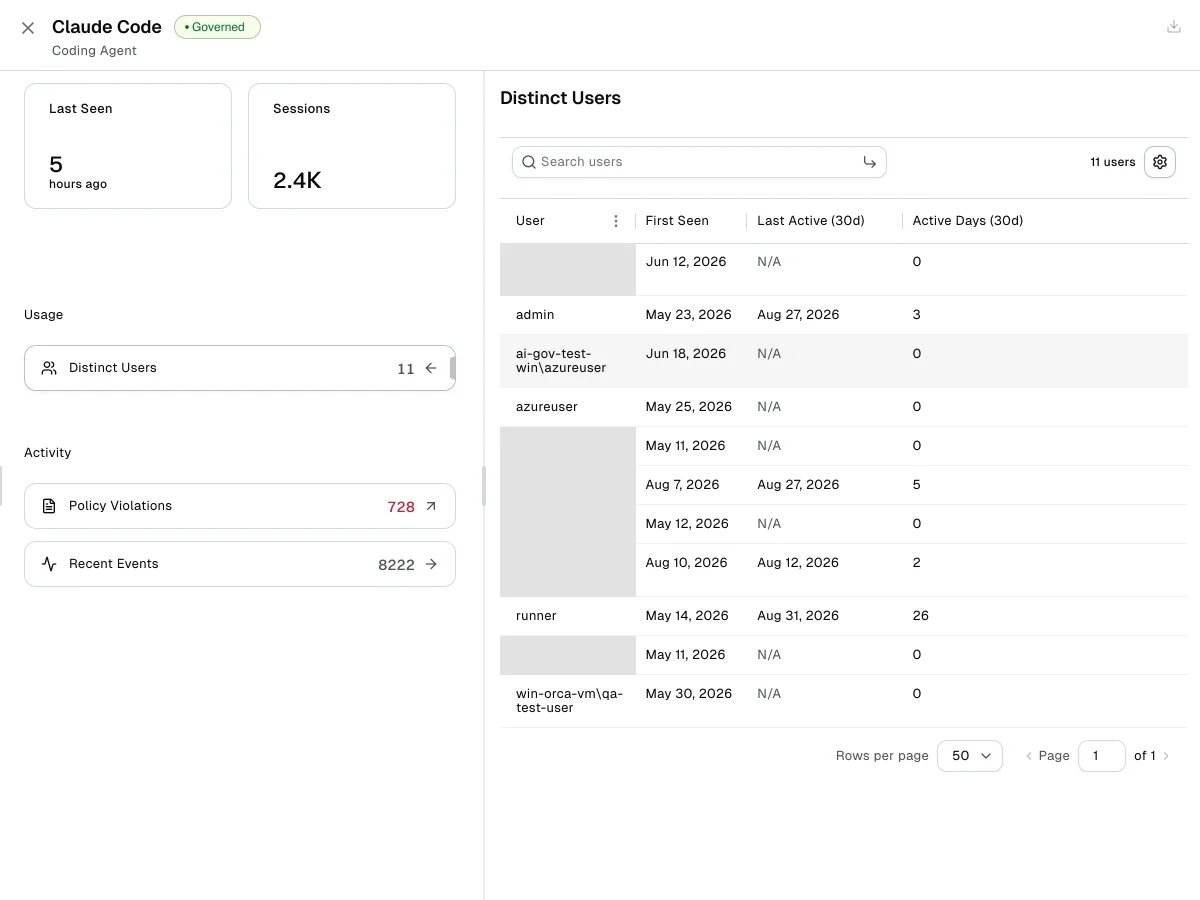
Task: Click the Active Days value 26
Action: click(x=921, y=616)
